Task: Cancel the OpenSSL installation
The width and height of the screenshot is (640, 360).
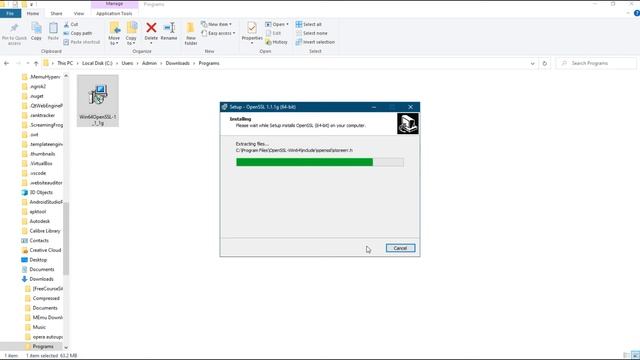Action: (400, 248)
